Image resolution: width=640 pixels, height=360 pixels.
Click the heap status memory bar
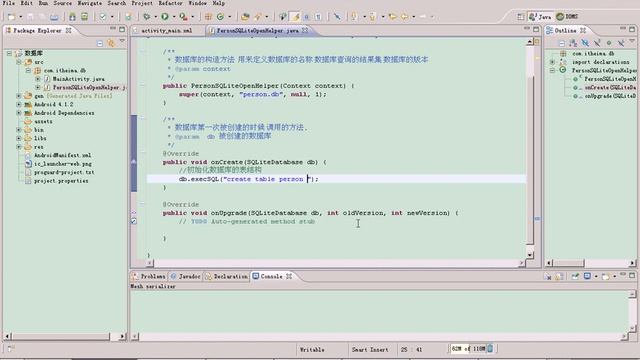[x=468, y=349]
